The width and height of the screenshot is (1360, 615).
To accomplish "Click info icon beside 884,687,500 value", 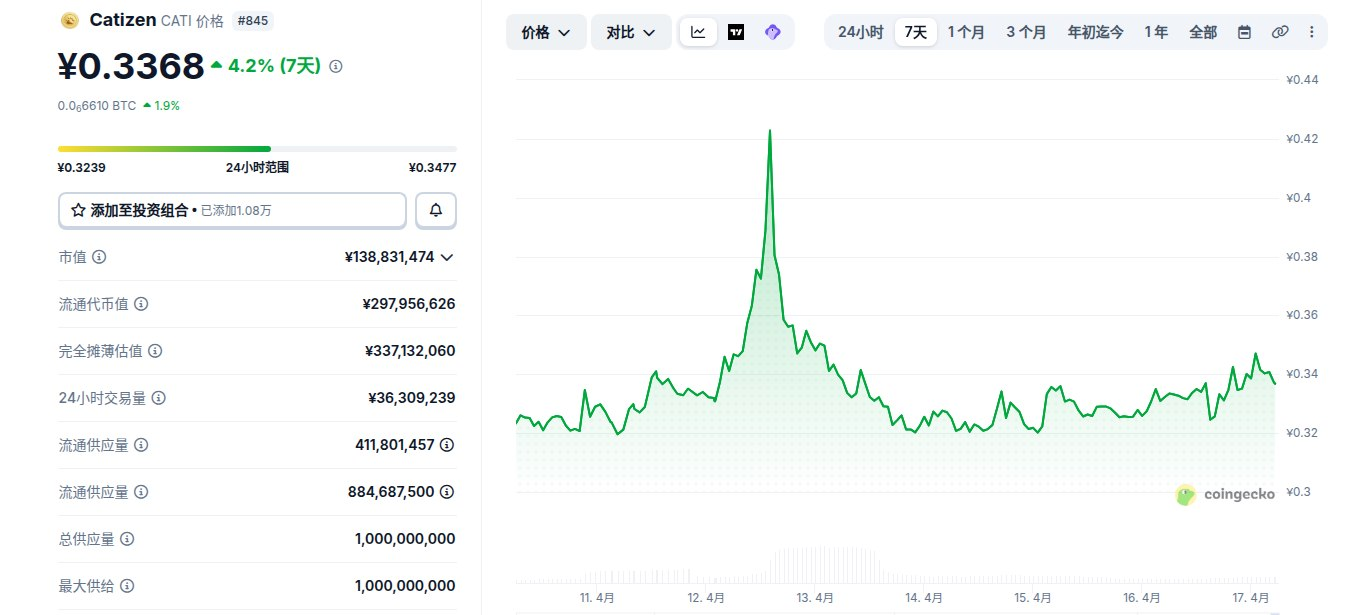I will pyautogui.click(x=447, y=492).
